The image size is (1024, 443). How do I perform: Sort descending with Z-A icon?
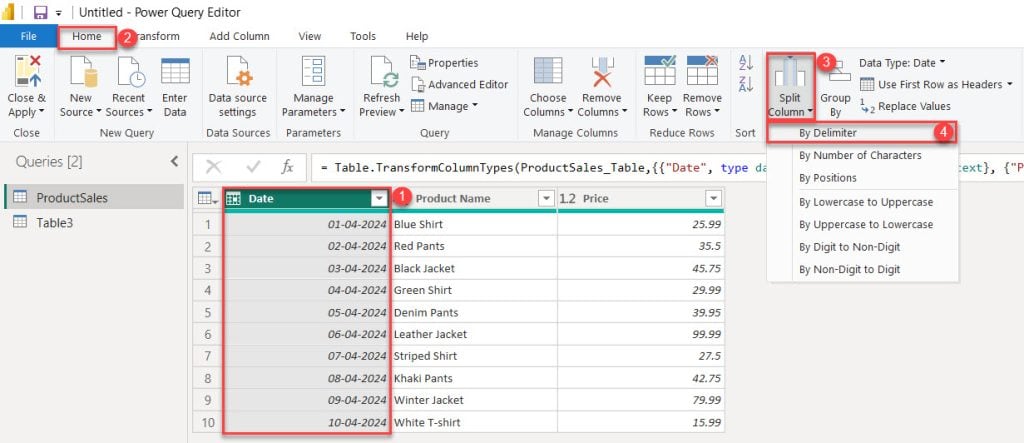tap(746, 84)
